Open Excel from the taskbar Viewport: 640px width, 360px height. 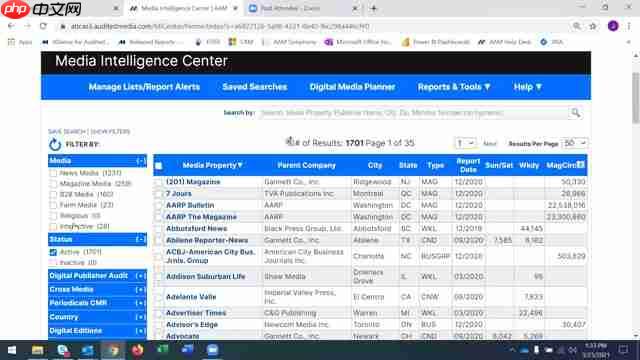[x=162, y=349]
